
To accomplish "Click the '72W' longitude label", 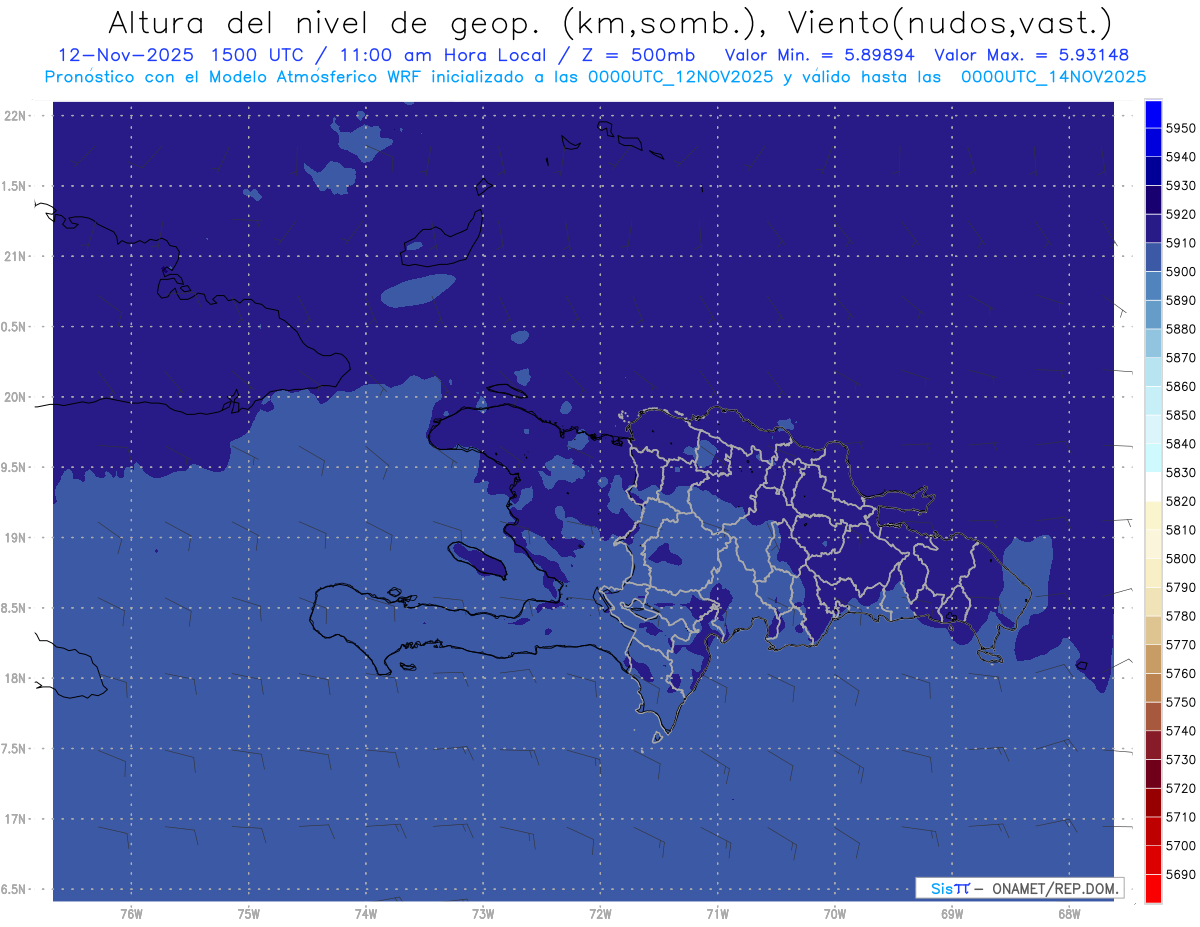I will pyautogui.click(x=600, y=913).
